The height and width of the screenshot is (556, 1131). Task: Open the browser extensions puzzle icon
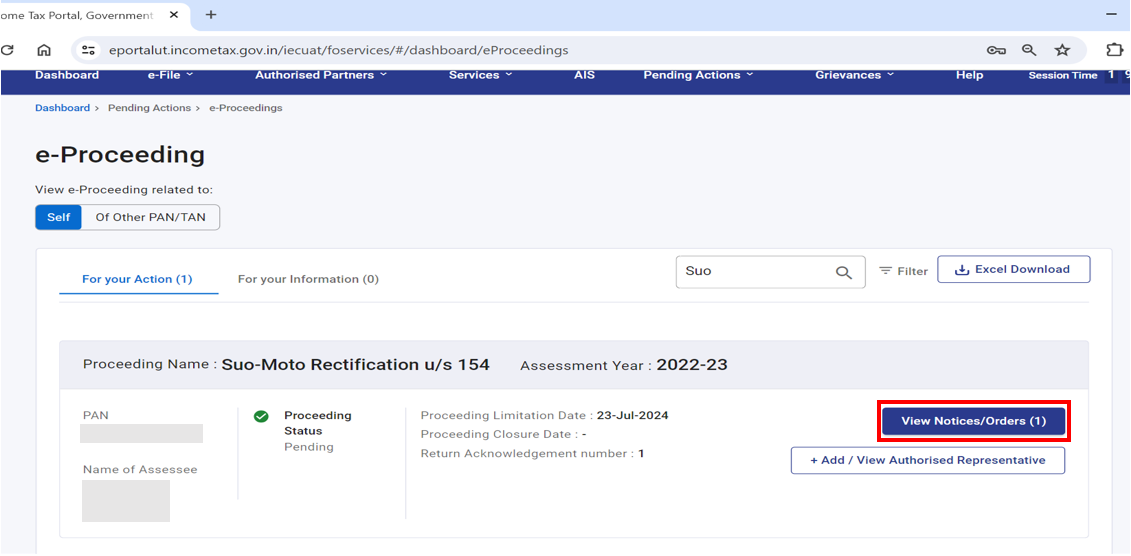click(1114, 50)
